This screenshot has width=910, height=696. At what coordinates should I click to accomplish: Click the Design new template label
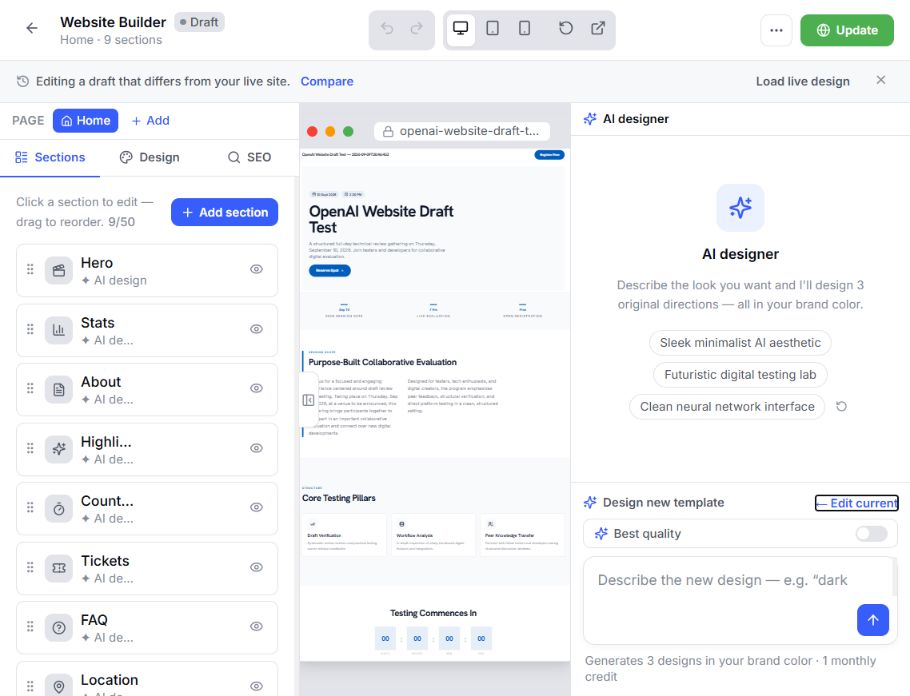(663, 503)
